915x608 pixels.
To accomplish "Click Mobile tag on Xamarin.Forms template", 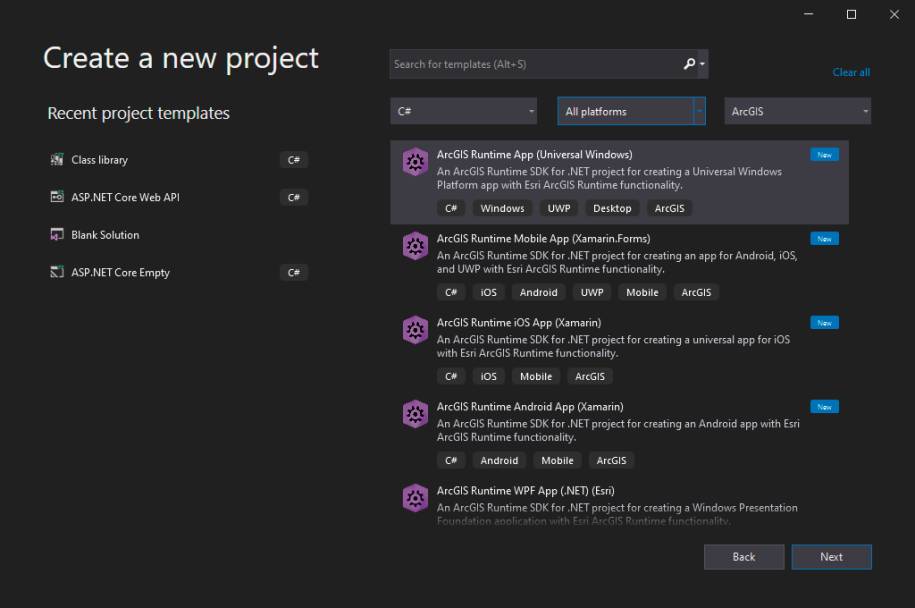I will tap(642, 292).
